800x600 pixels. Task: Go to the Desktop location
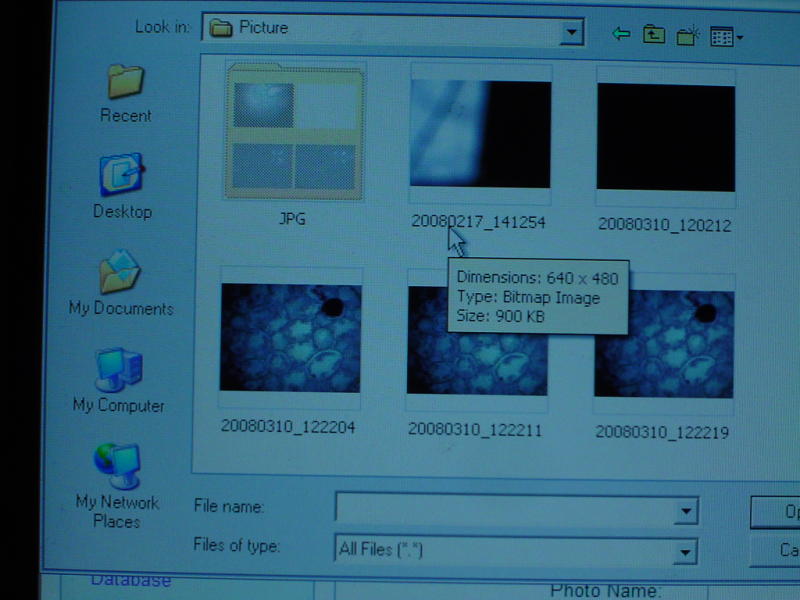coord(122,187)
